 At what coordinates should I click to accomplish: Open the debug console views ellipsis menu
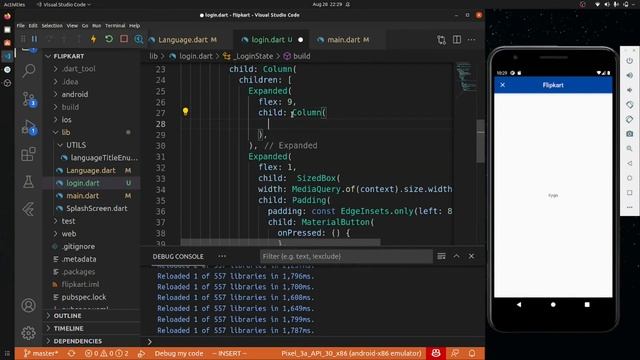click(x=222, y=256)
